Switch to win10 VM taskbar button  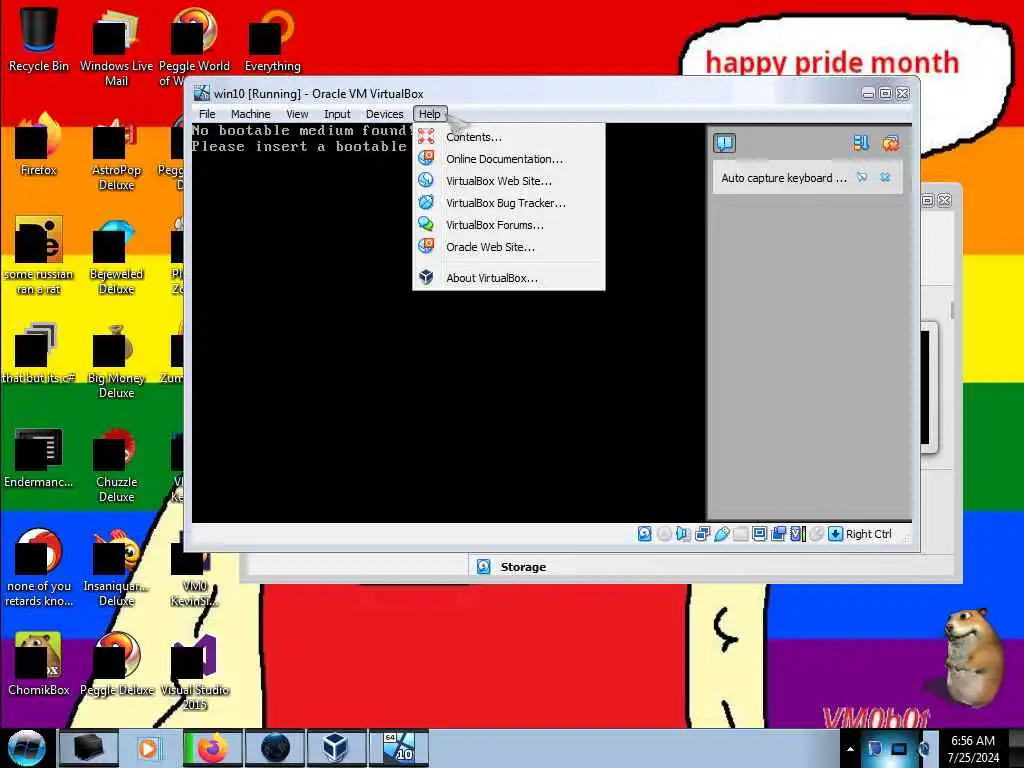coord(399,748)
